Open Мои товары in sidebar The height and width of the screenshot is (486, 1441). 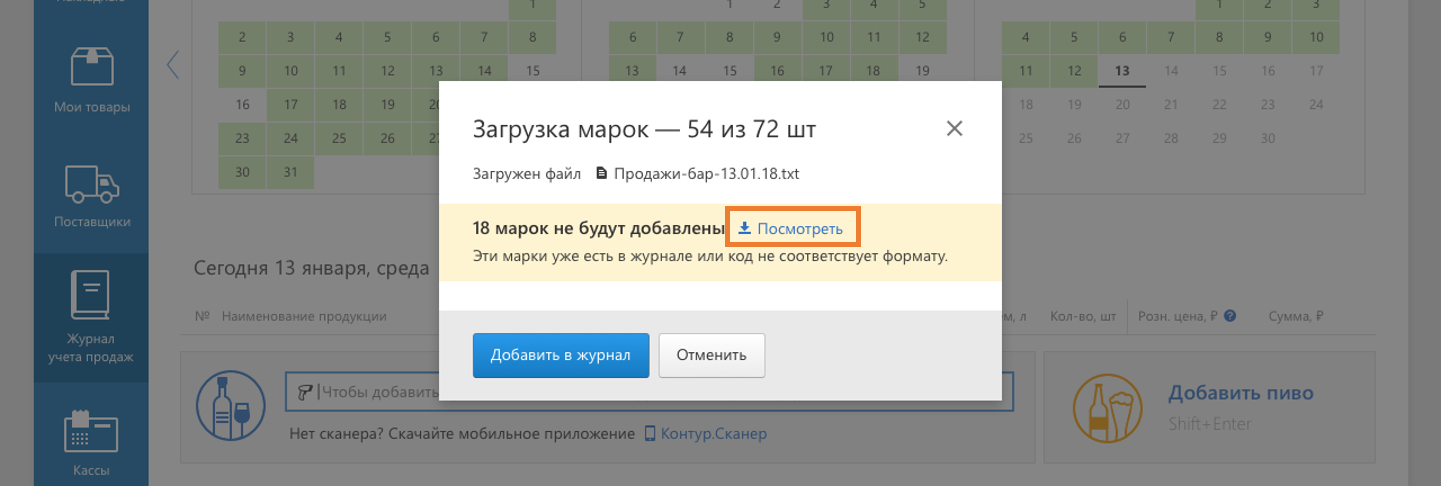coord(92,80)
